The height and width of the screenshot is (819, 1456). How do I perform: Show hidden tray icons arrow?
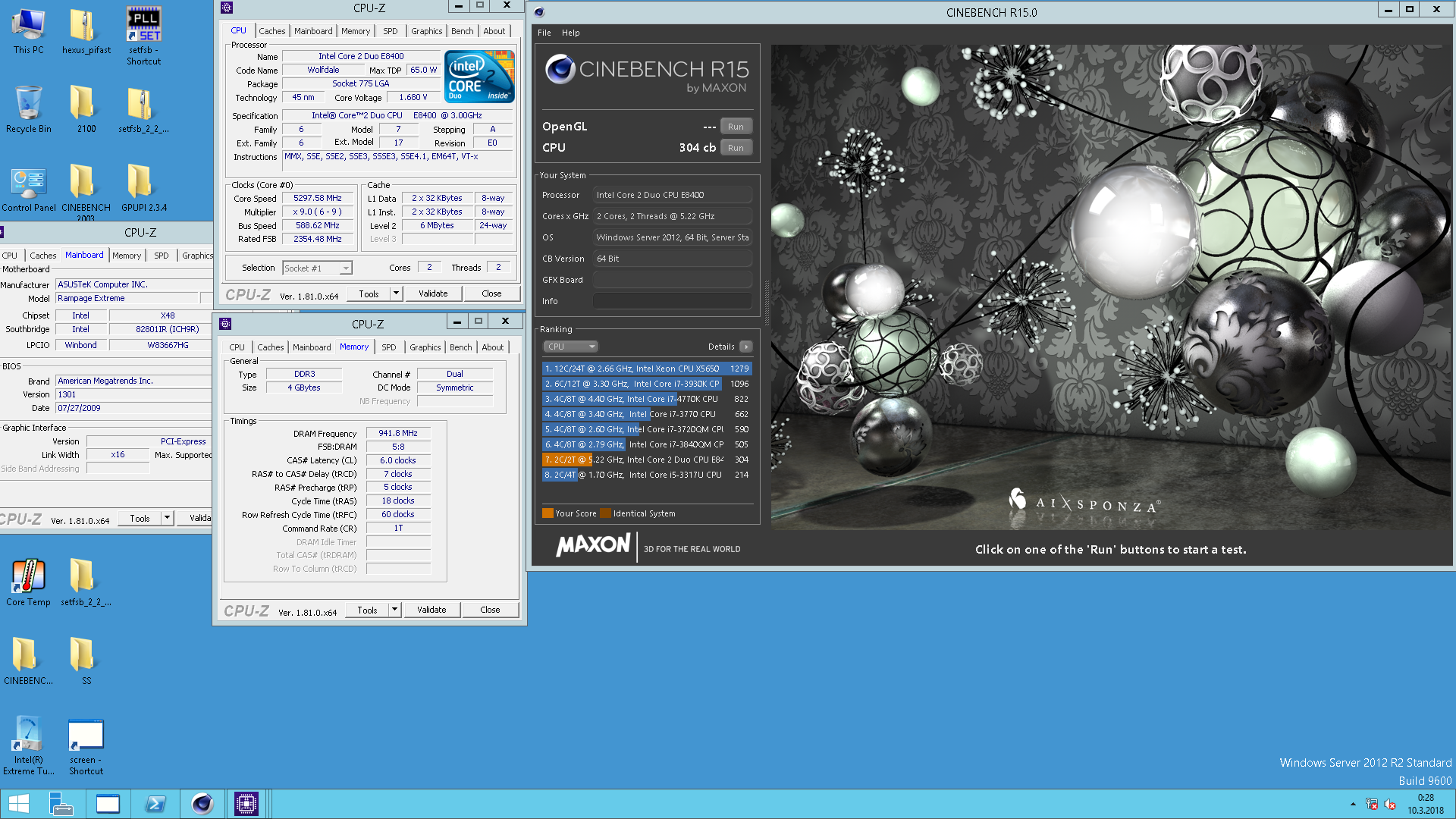pyautogui.click(x=1353, y=804)
